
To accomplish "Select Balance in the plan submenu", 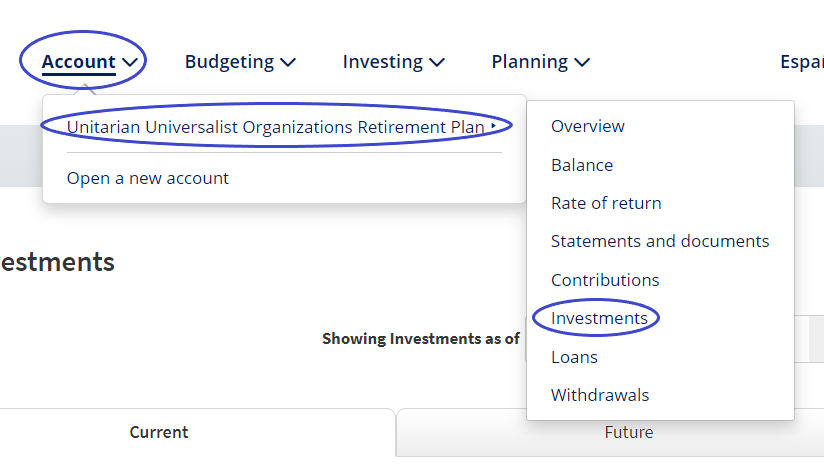I will click(x=582, y=165).
